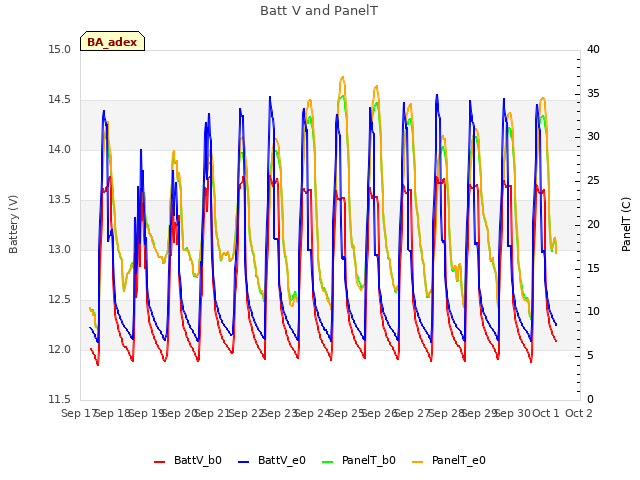Click the 15 right axis label
This screenshot has width=640, height=480.
point(593,268)
